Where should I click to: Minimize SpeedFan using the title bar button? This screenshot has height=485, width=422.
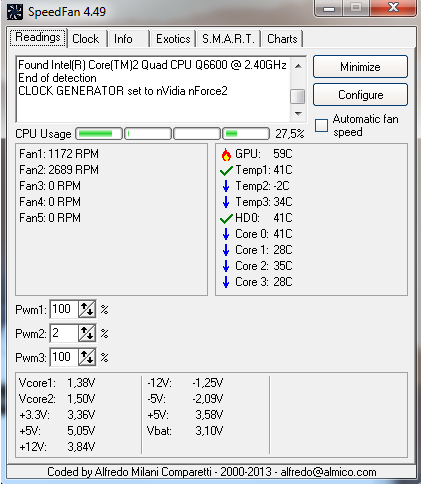[329, 8]
